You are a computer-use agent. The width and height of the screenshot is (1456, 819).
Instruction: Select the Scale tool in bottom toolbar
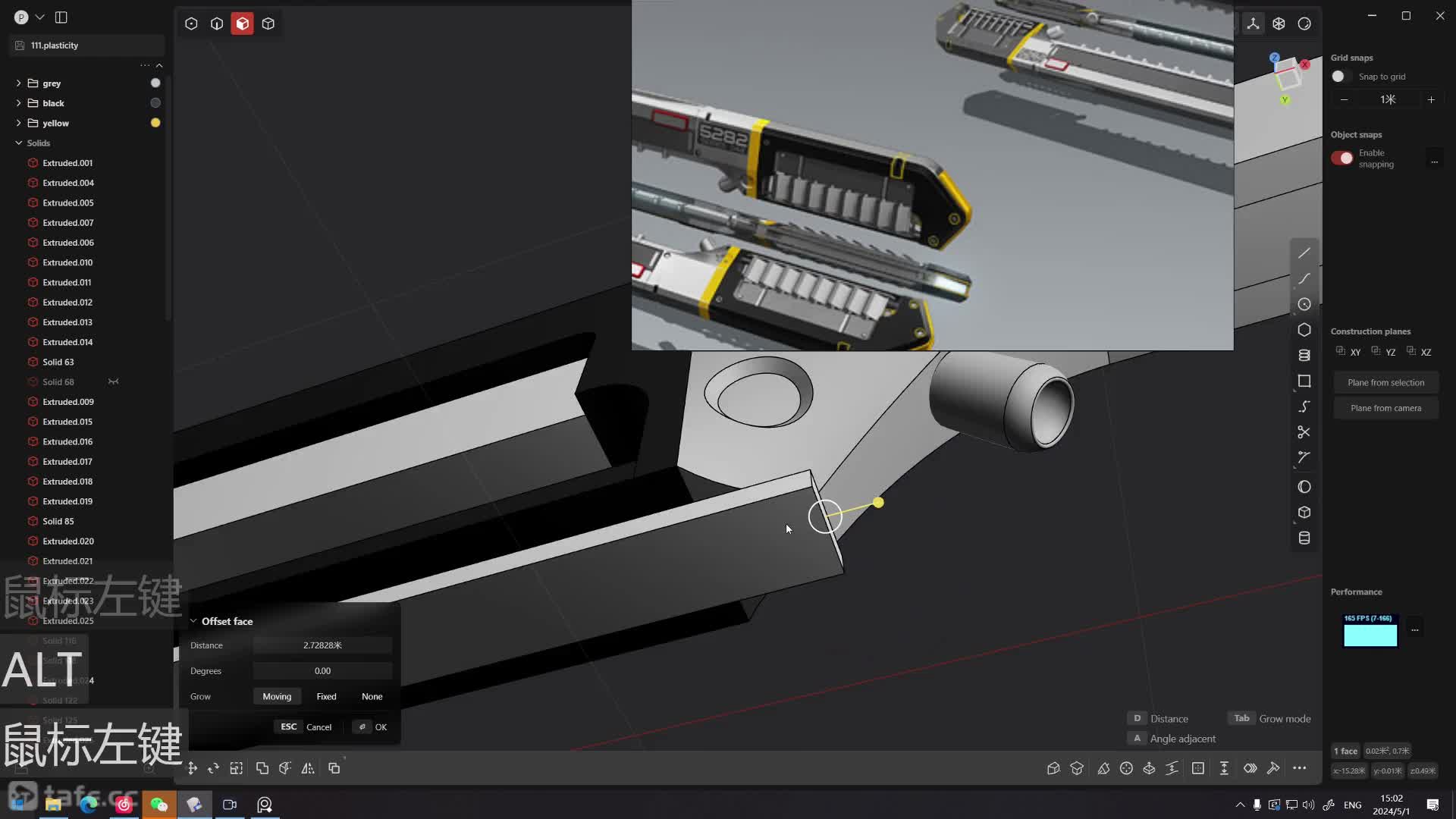pyautogui.click(x=237, y=768)
